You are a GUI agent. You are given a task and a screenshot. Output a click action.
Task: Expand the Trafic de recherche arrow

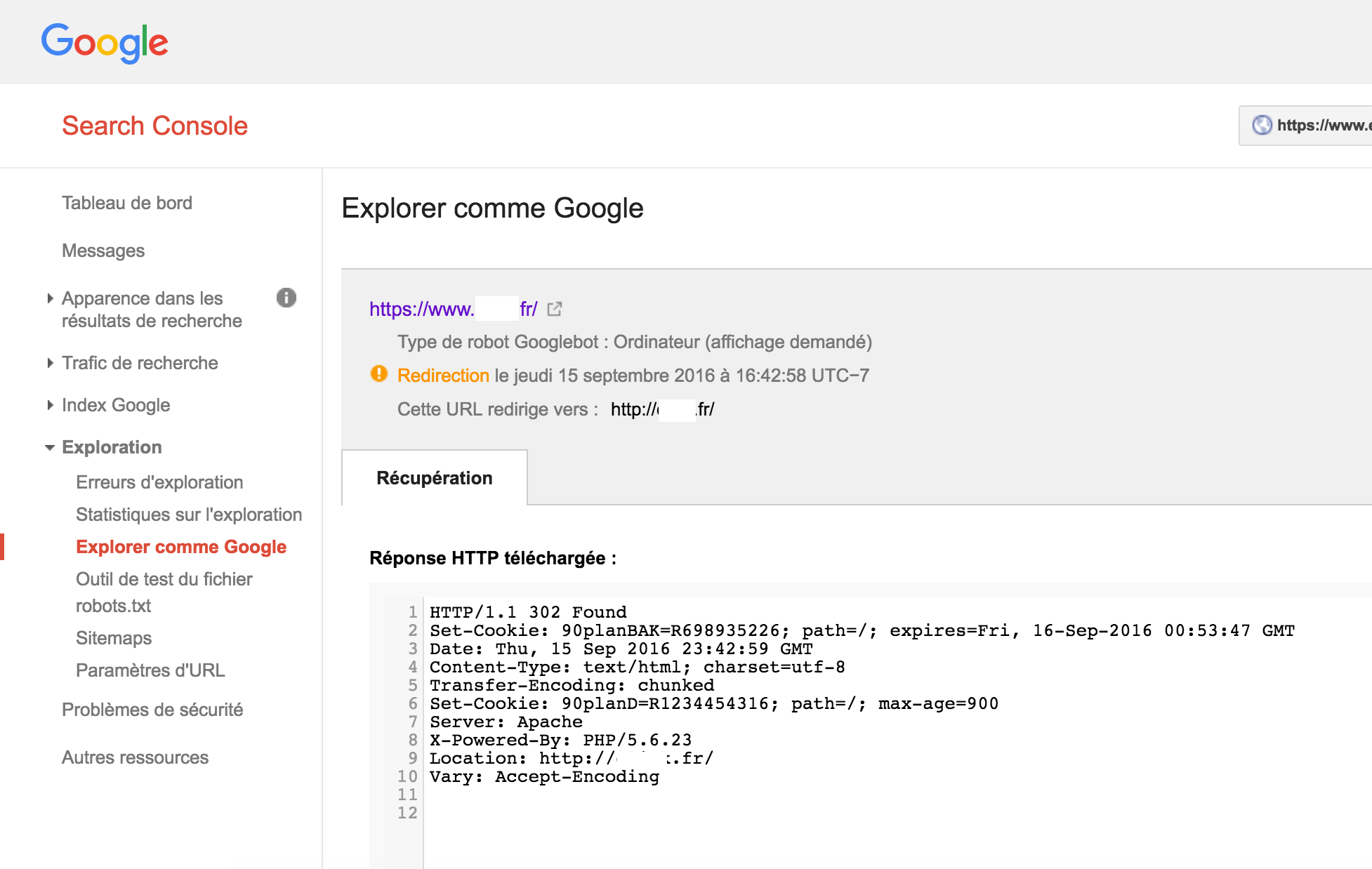[x=50, y=363]
